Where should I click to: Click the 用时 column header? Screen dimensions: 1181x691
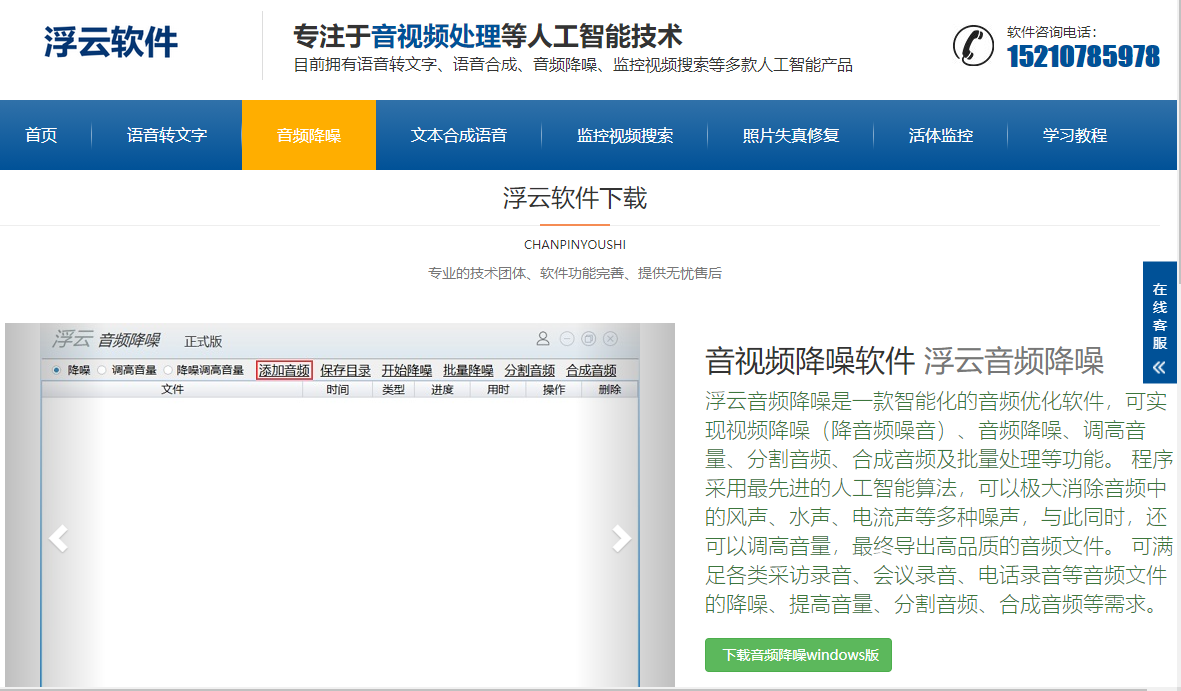(498, 390)
